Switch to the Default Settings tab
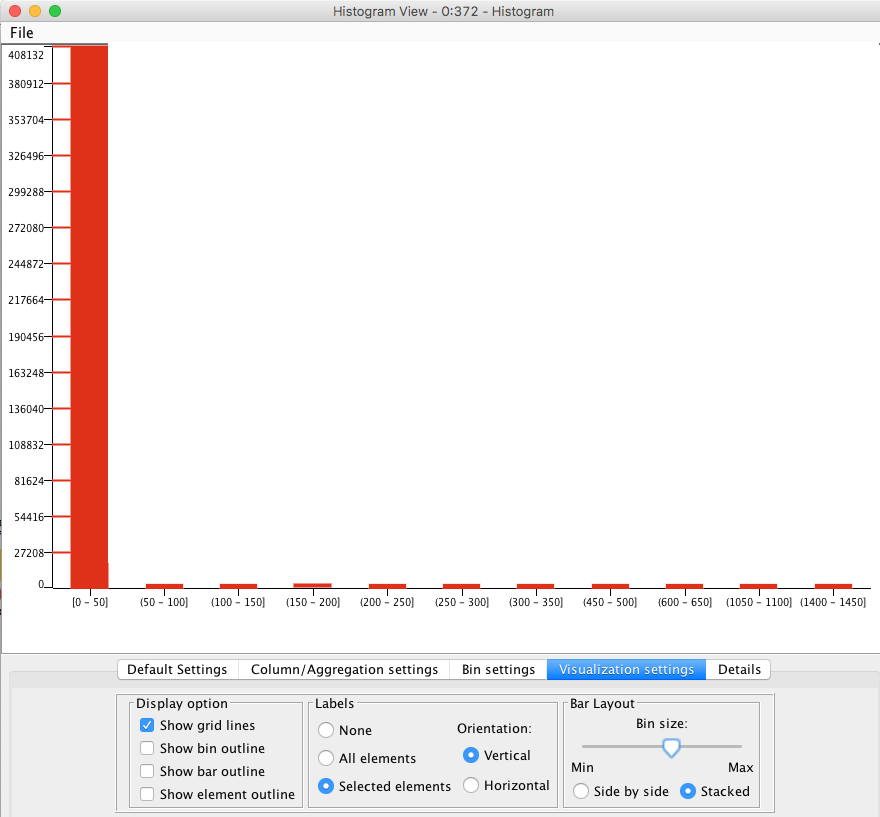 (177, 669)
